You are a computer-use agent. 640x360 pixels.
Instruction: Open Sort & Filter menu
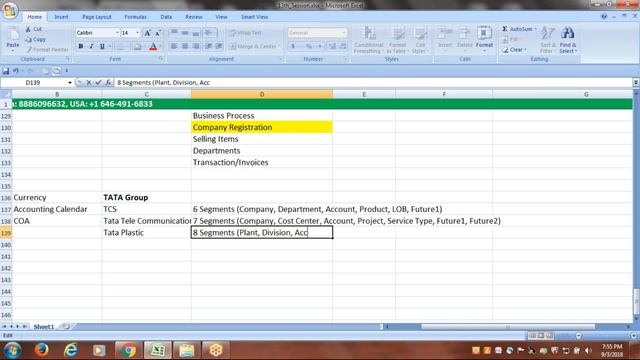click(x=547, y=40)
